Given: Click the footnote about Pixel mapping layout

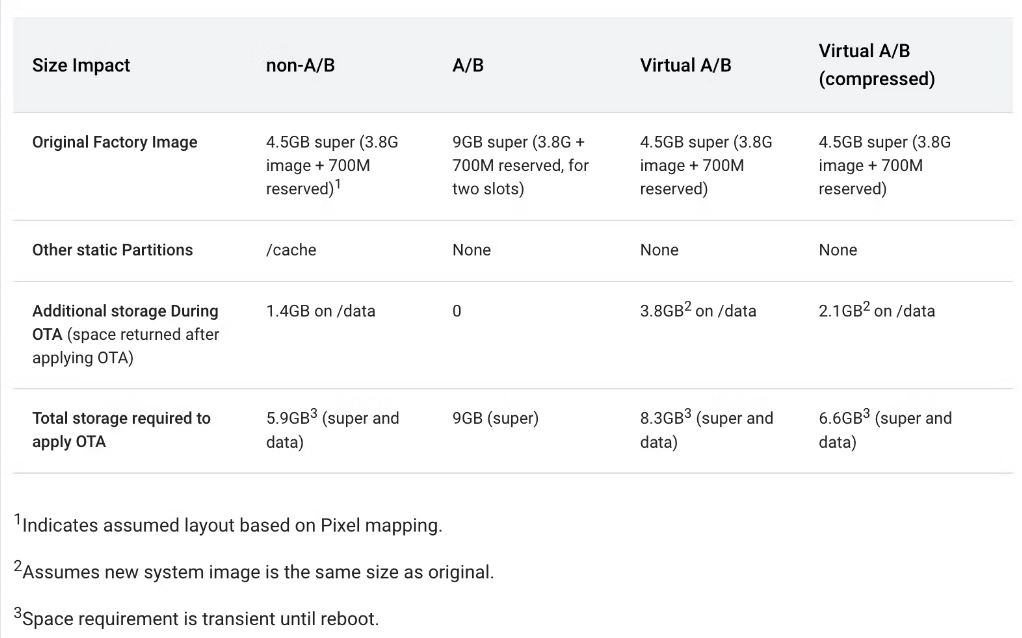Looking at the screenshot, I should [228, 524].
